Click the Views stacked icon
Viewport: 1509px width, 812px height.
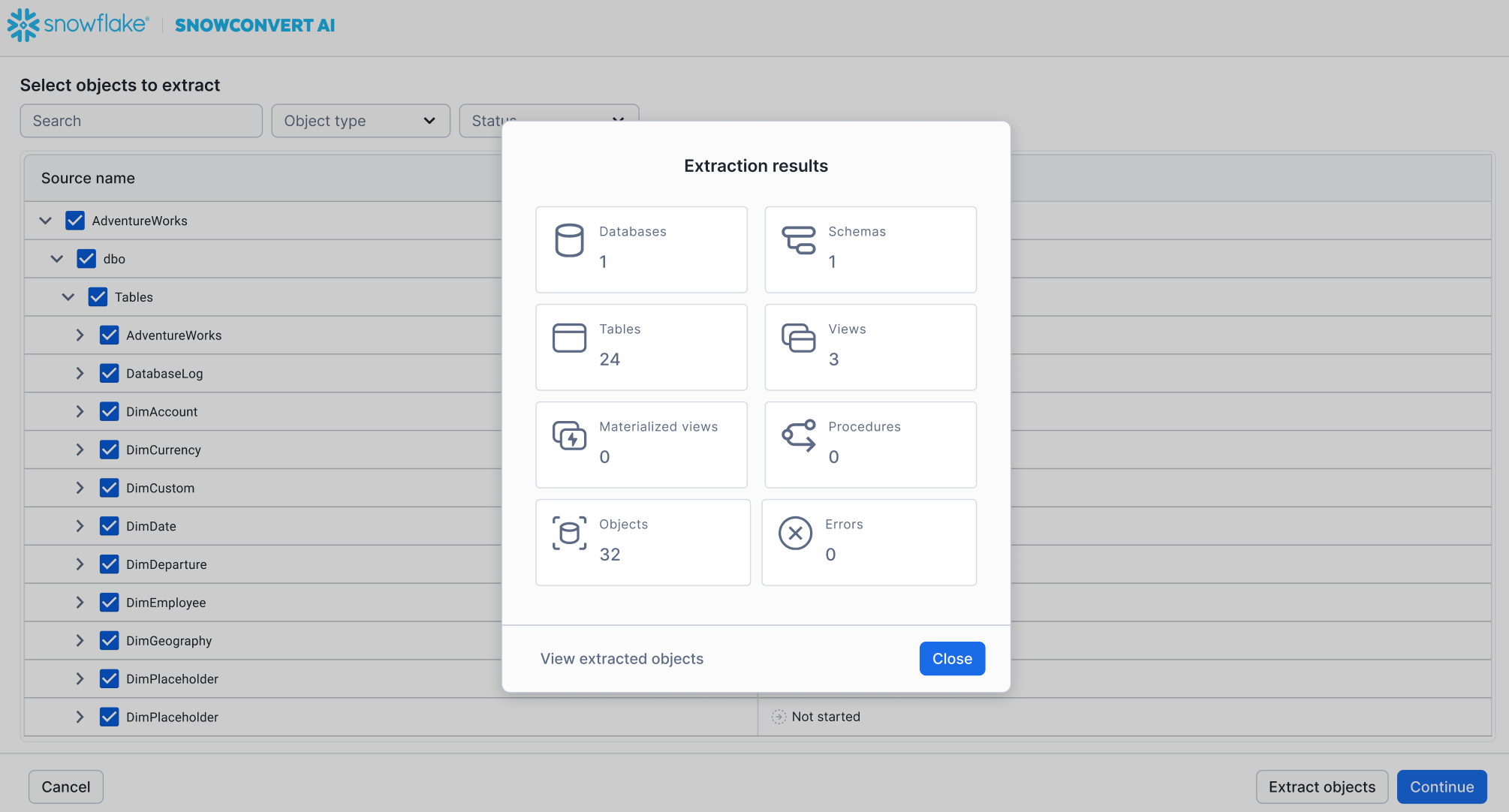pos(798,338)
